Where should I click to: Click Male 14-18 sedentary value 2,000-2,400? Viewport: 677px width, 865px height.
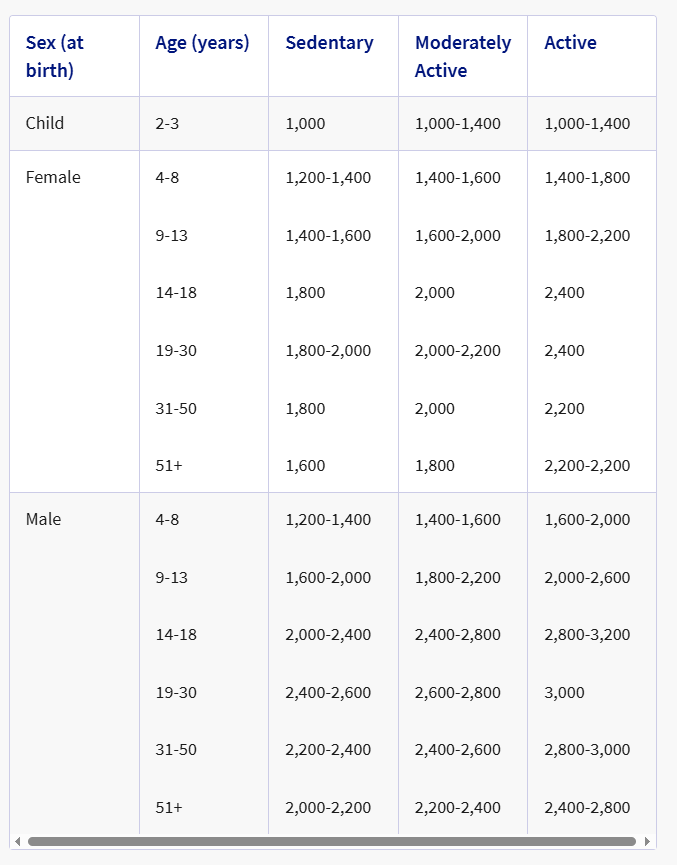328,634
